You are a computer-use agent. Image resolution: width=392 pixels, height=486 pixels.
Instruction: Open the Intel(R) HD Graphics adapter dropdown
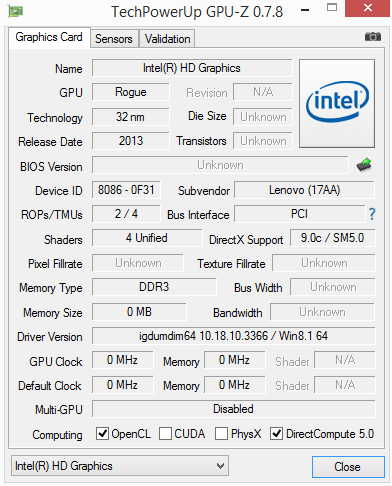[x=120, y=466]
